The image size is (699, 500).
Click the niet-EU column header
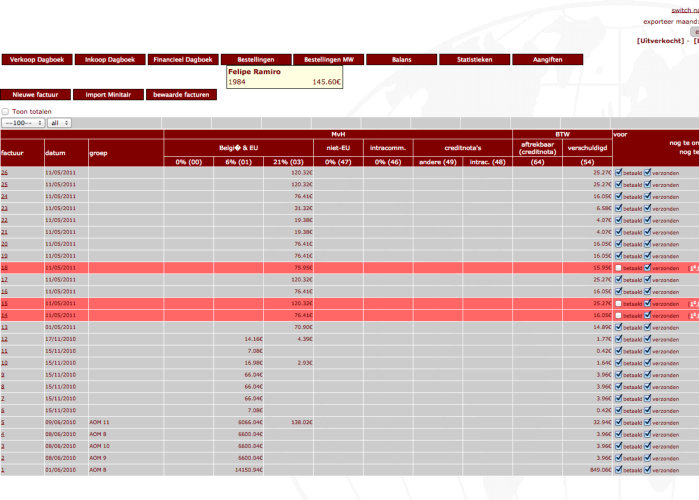pyautogui.click(x=338, y=148)
